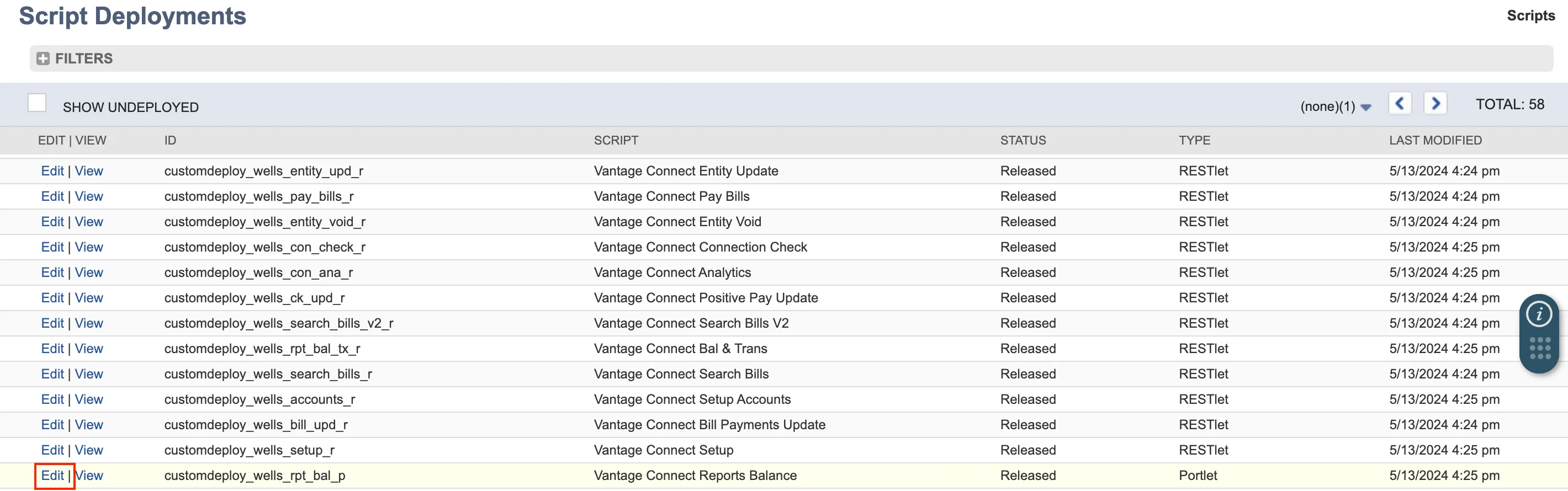View the customdeploy_wells_ck_upd_r deployment
Viewport: 1568px width, 491px height.
pos(89,298)
